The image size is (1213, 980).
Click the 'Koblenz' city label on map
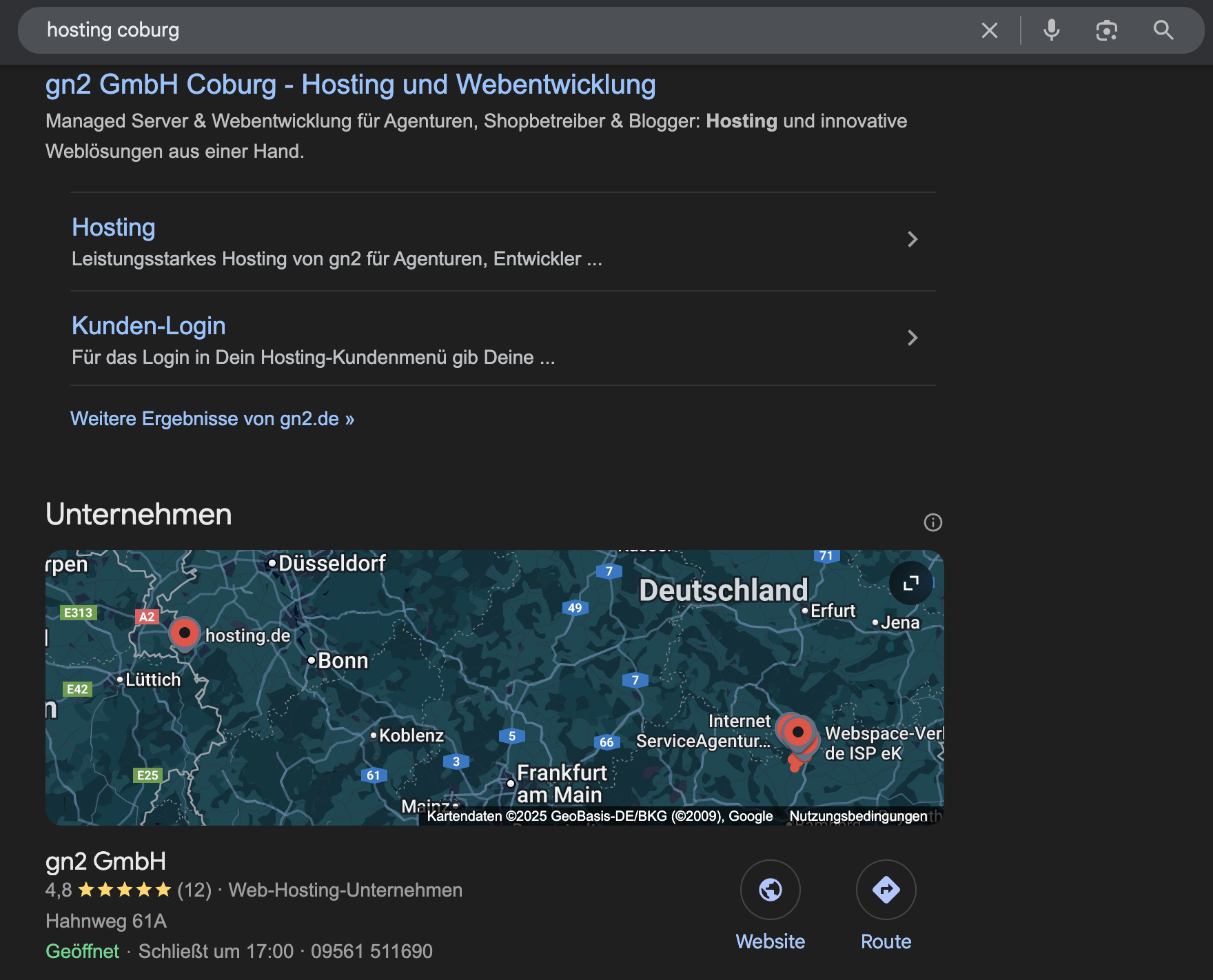(411, 735)
